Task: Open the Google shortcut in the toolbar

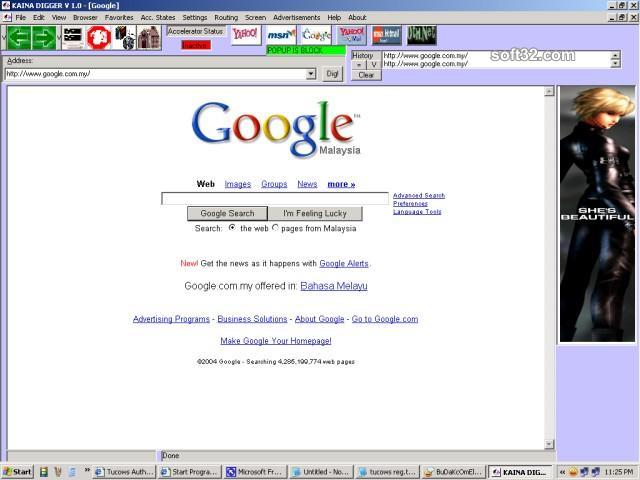Action: point(317,35)
